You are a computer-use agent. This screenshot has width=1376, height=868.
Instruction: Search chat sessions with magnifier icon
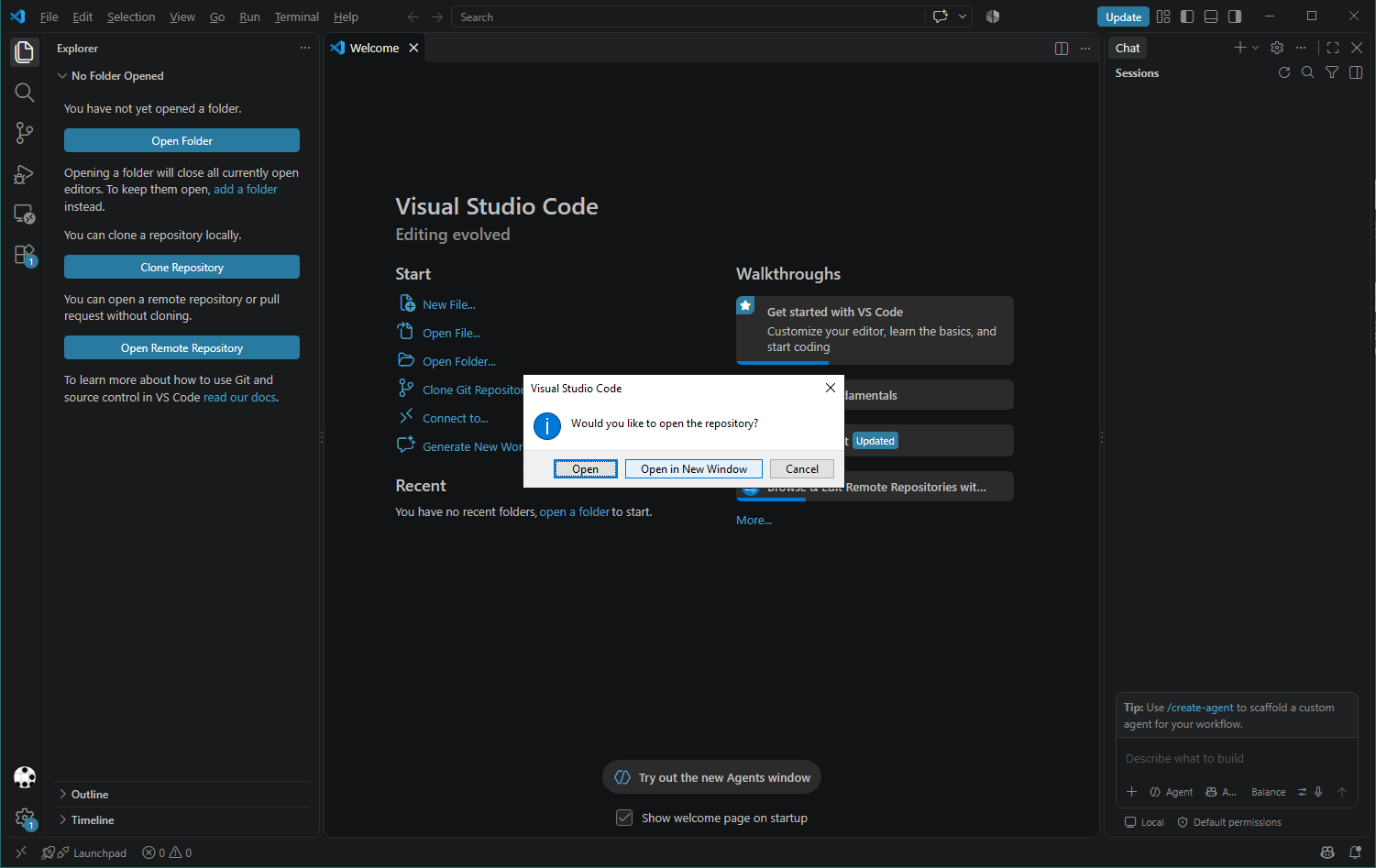(x=1308, y=72)
